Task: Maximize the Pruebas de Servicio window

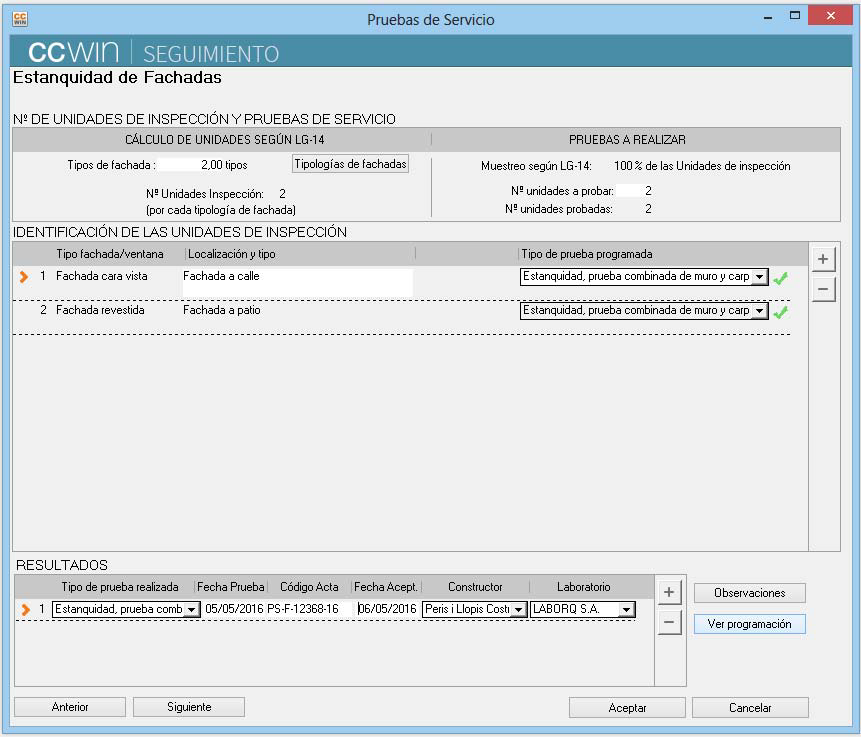Action: (x=795, y=16)
